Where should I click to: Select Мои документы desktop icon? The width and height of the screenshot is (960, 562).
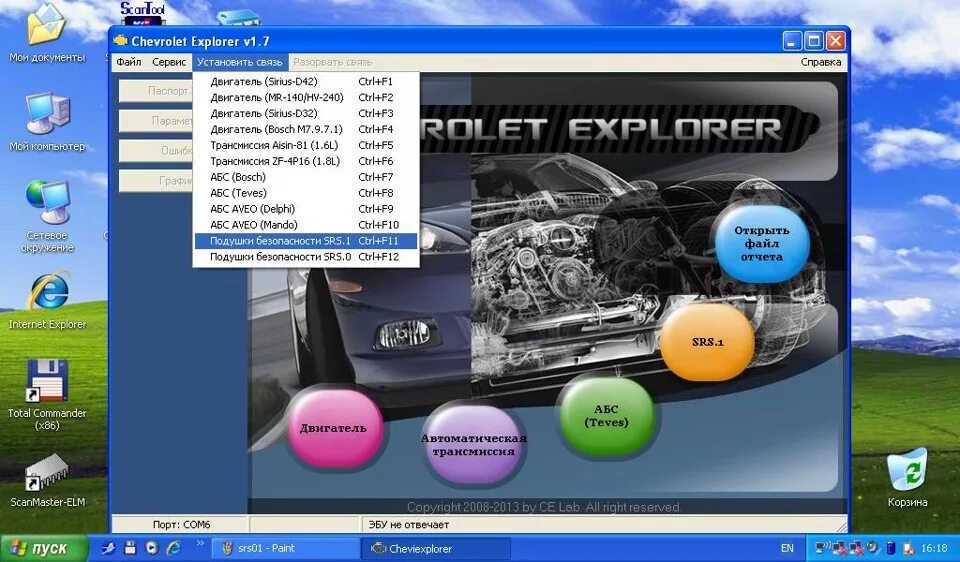[47, 34]
